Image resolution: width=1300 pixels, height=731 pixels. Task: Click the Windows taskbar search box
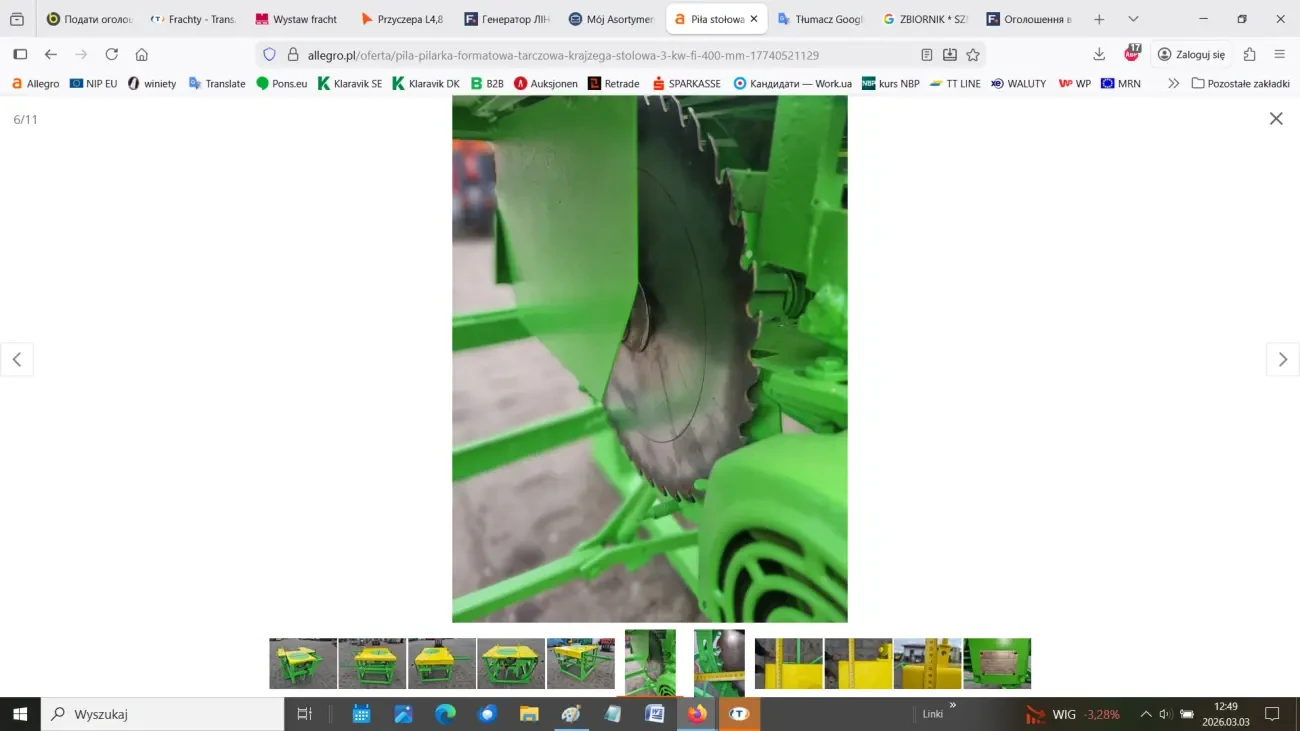coord(163,714)
